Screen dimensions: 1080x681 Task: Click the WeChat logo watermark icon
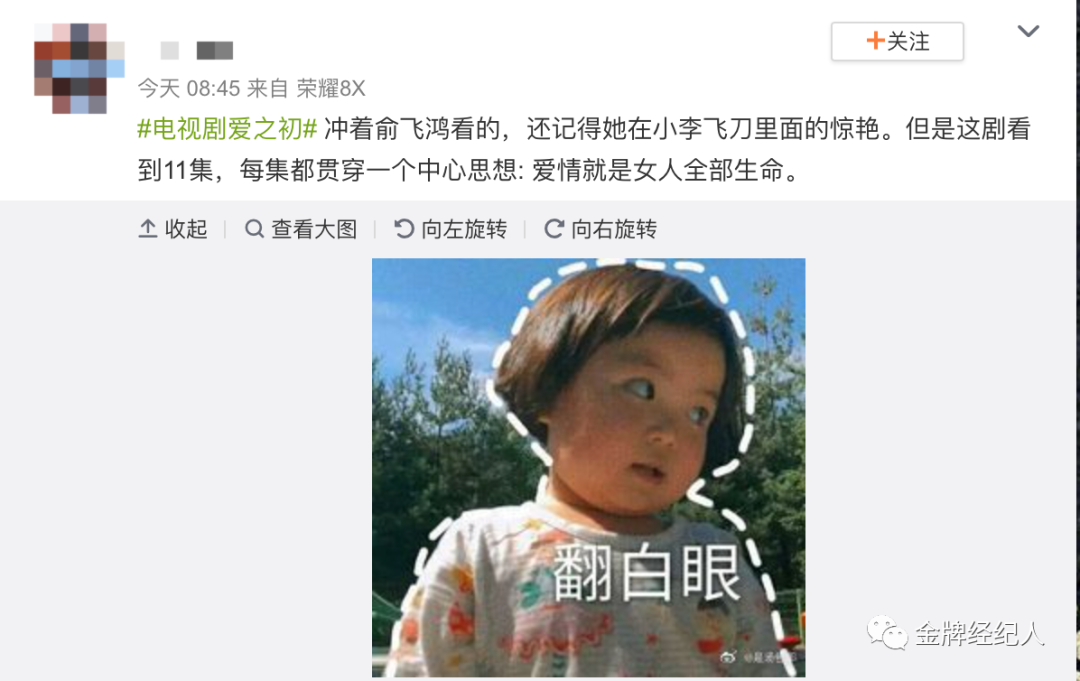pyautogui.click(x=887, y=632)
